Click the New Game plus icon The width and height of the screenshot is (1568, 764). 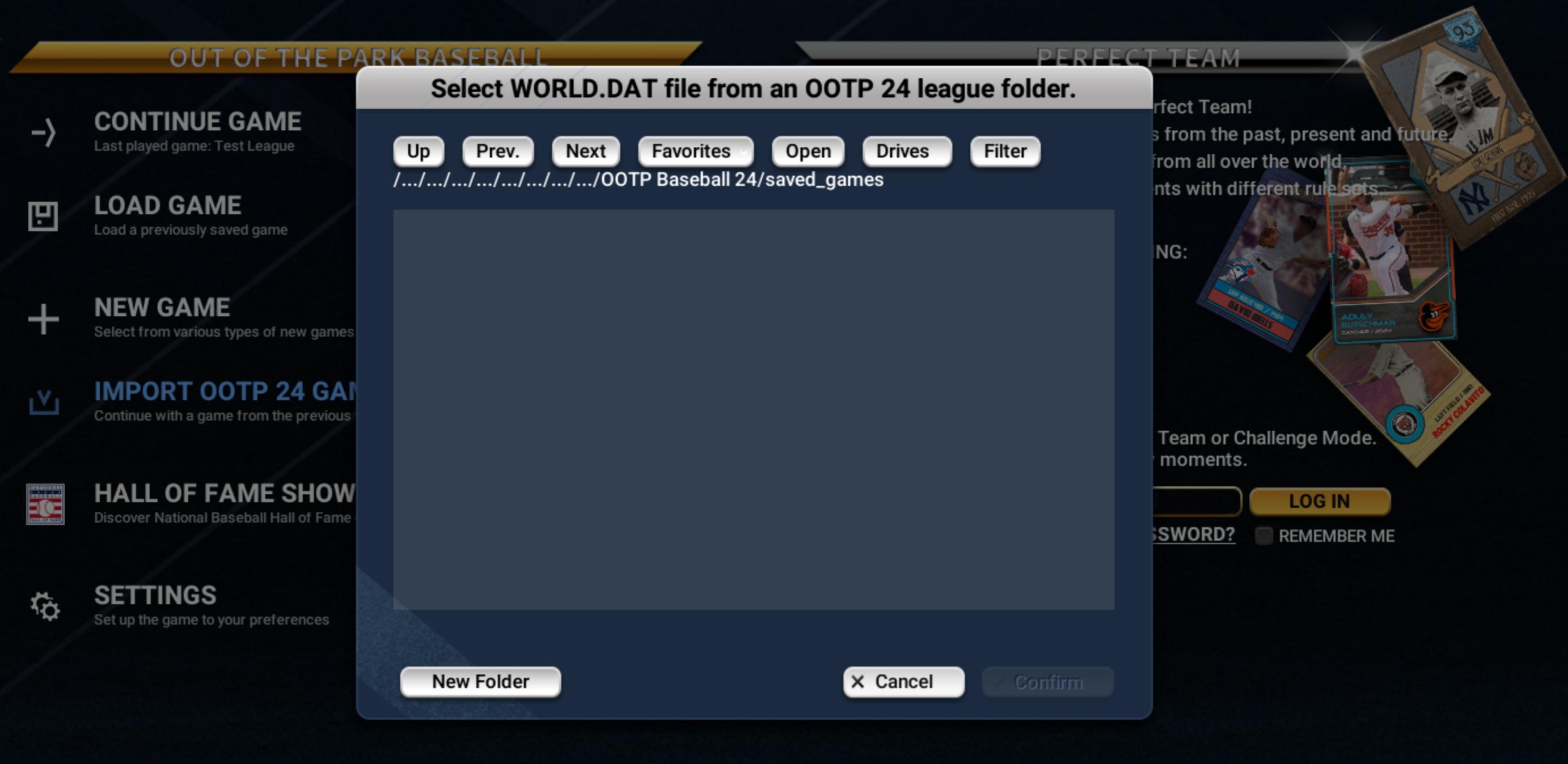tap(43, 319)
